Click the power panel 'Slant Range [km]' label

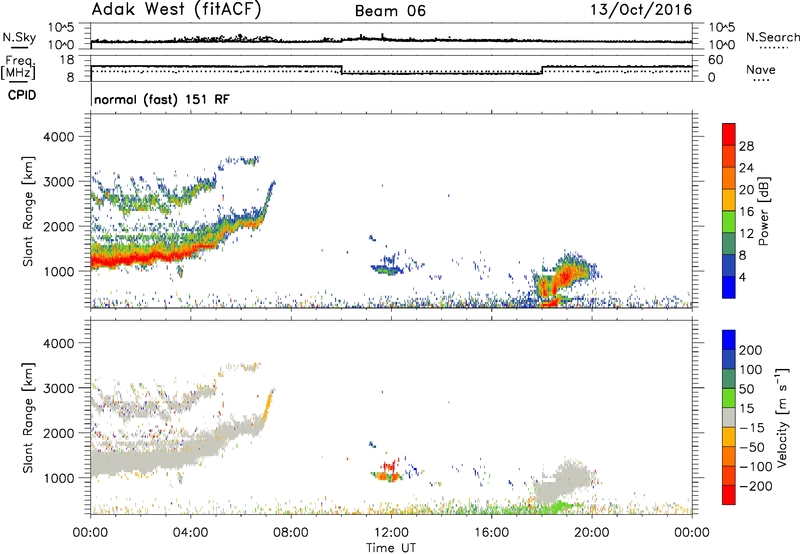(28, 211)
